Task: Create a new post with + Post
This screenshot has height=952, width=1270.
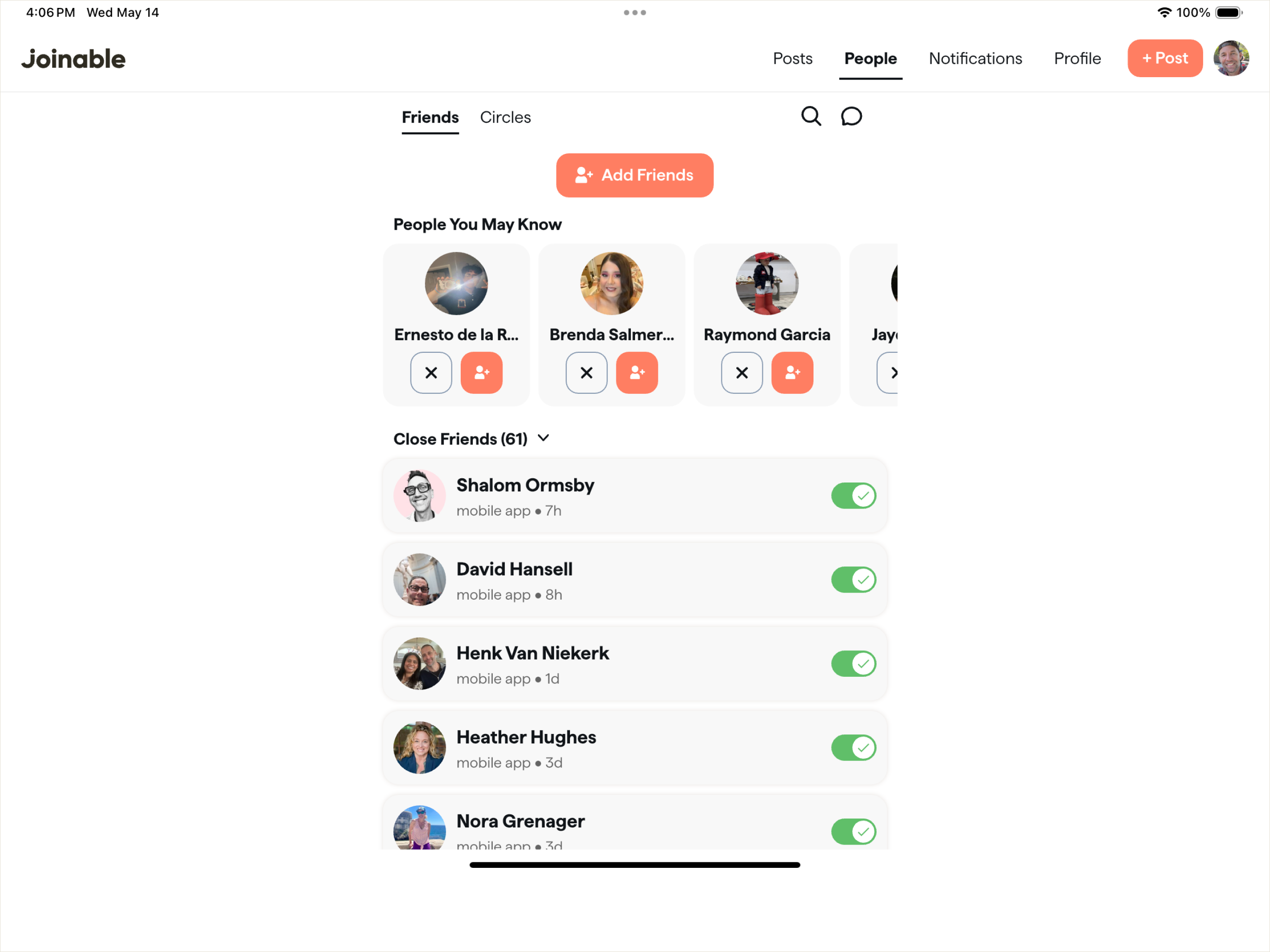Action: [1165, 58]
